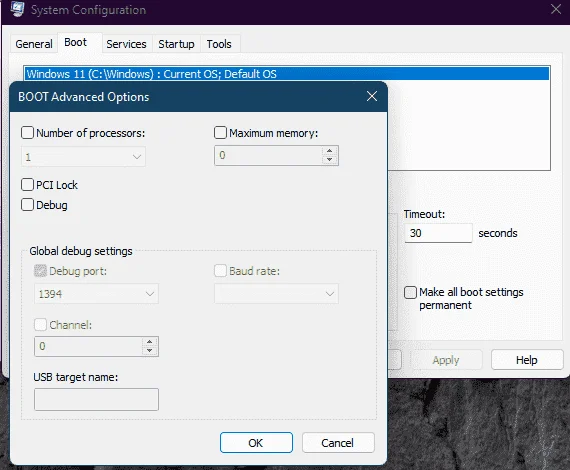Screen dimensions: 570x470
Task: Toggle the Debug port checkbox
Action: (40, 271)
